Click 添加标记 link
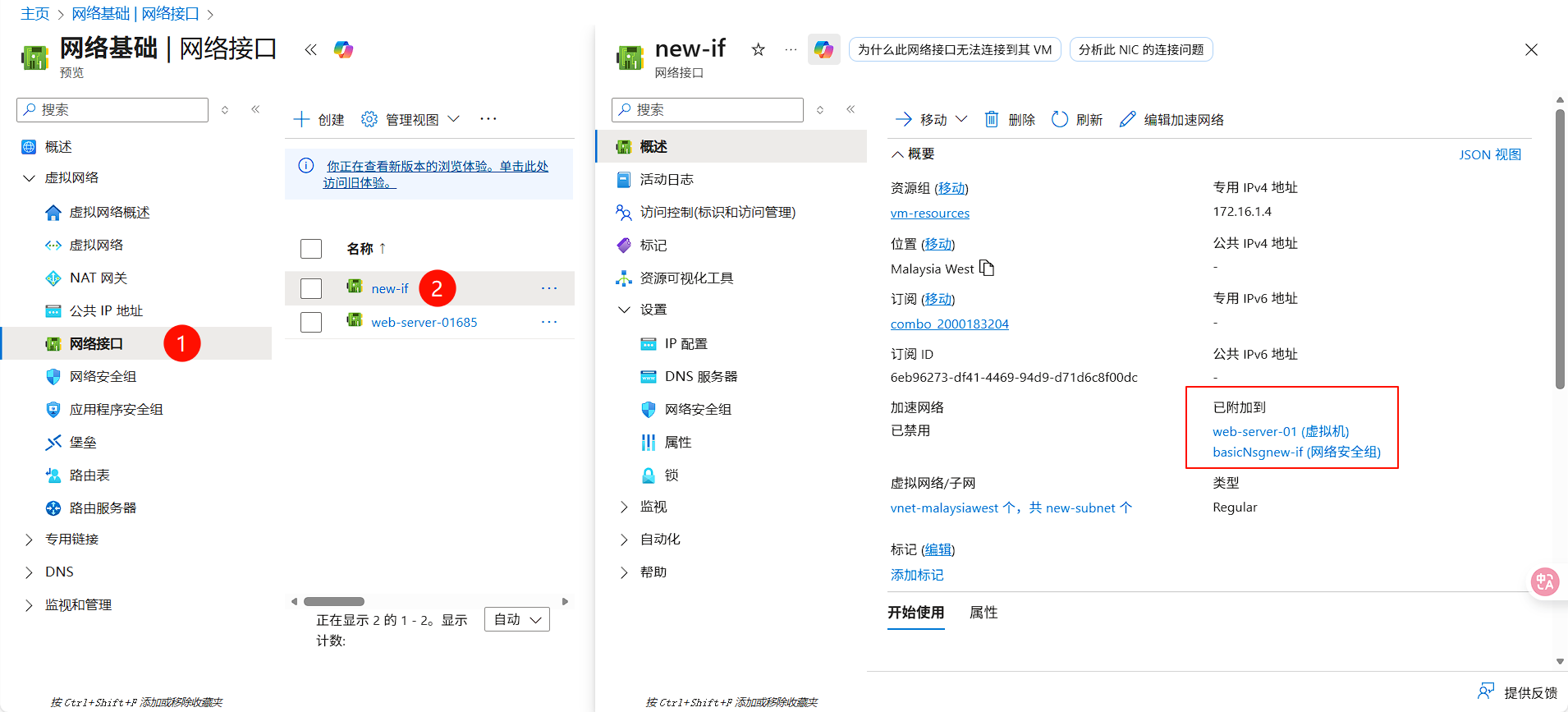The width and height of the screenshot is (1568, 712). [x=917, y=575]
